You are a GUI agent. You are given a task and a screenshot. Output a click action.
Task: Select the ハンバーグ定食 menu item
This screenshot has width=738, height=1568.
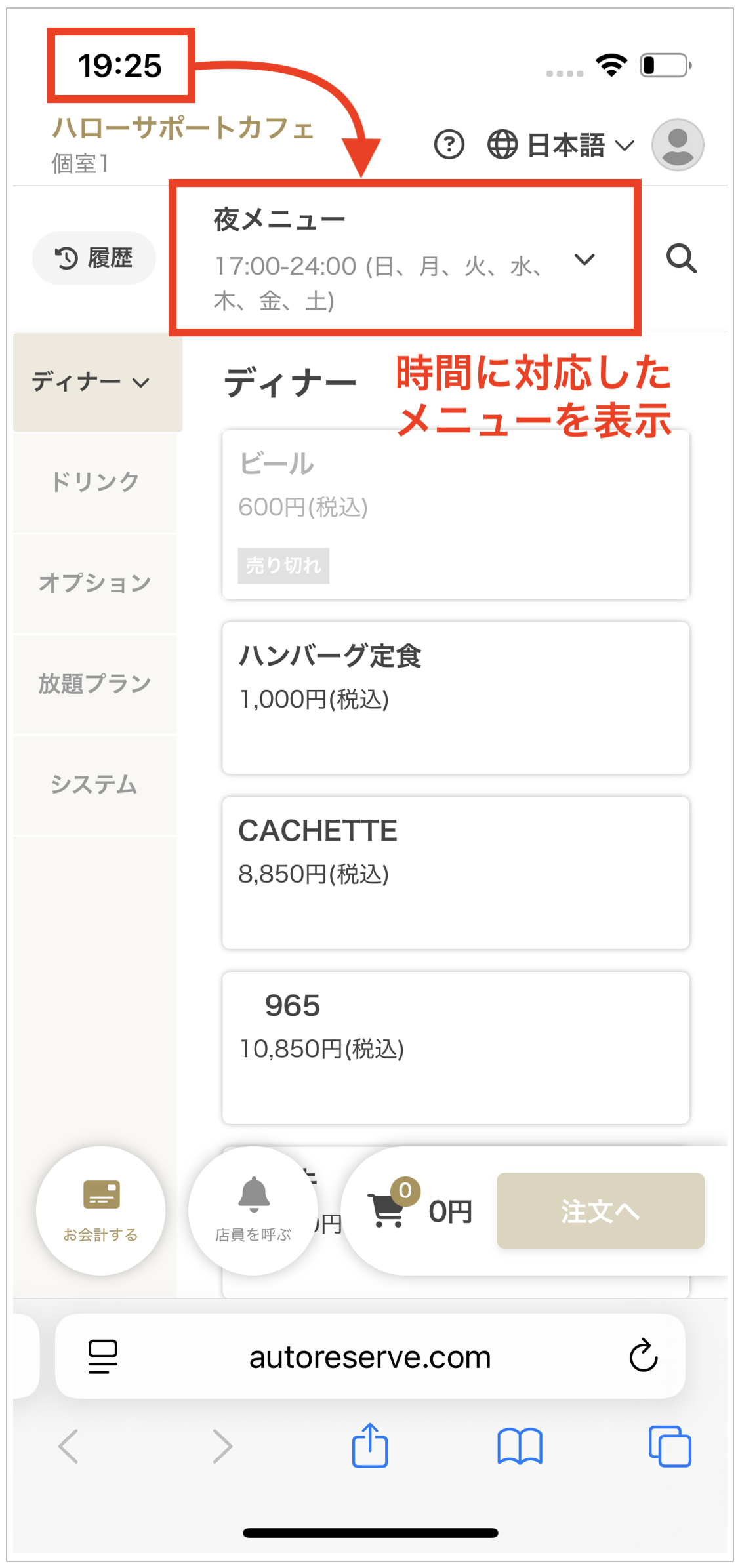(455, 697)
